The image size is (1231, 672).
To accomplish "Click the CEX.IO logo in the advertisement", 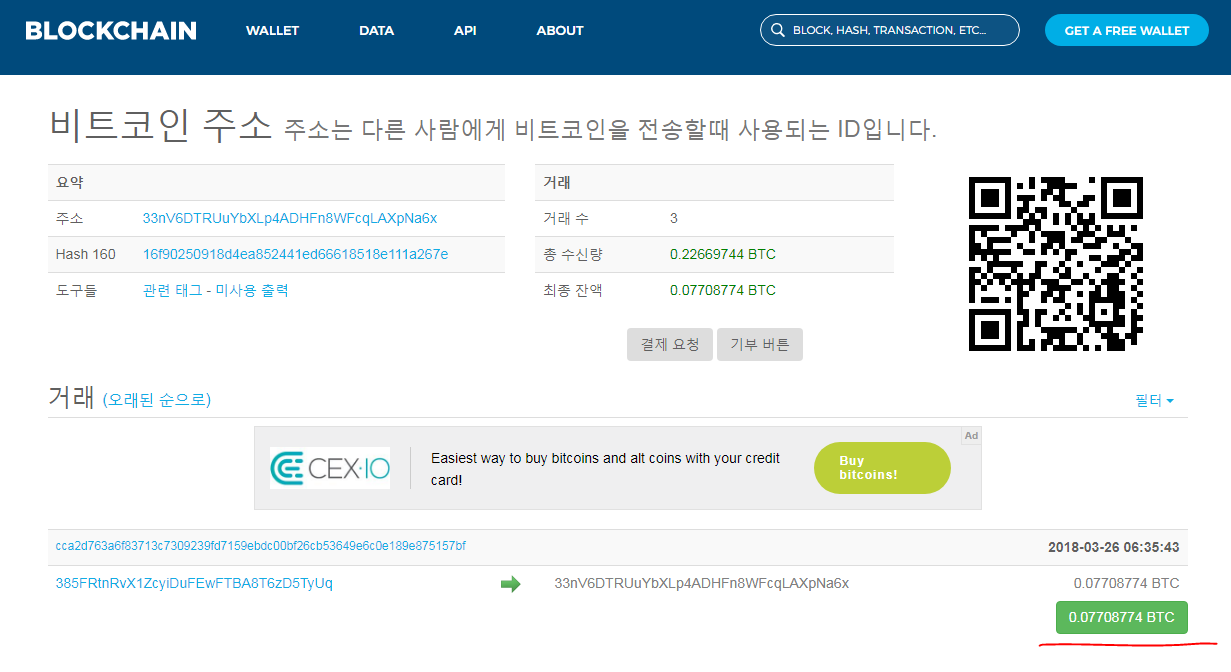I will pyautogui.click(x=330, y=467).
